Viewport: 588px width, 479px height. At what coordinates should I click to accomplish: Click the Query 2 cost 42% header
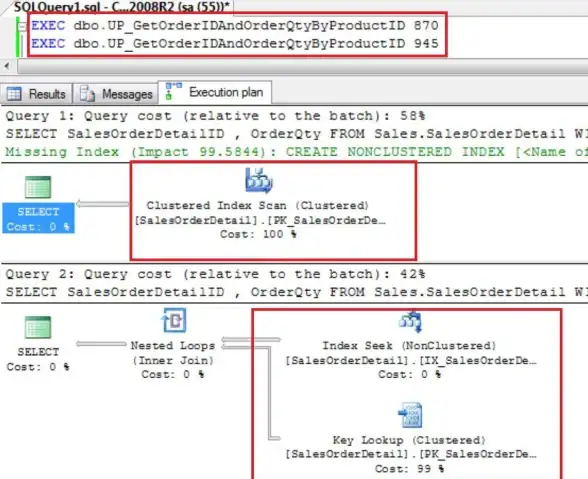point(215,274)
